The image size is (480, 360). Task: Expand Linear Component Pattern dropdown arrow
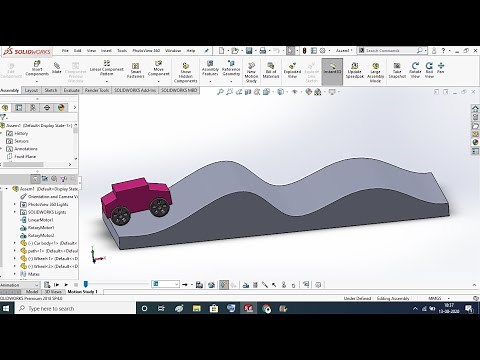107,82
